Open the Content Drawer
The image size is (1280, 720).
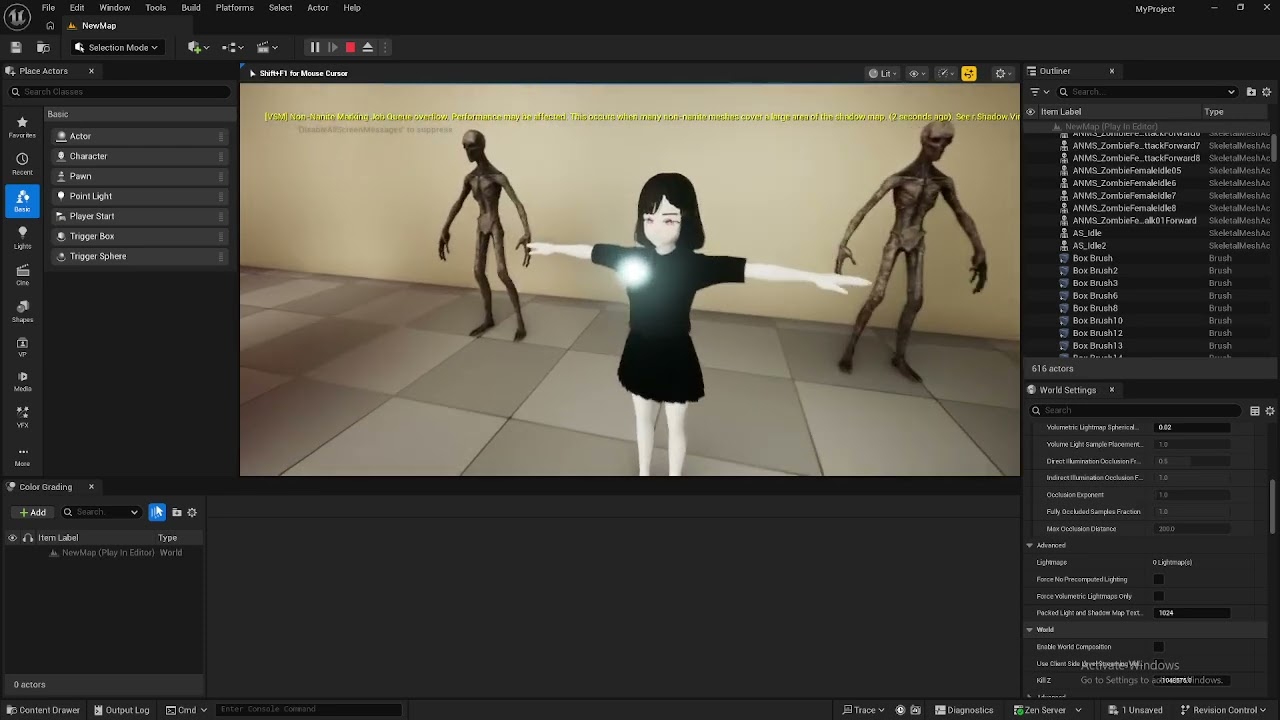coord(43,710)
